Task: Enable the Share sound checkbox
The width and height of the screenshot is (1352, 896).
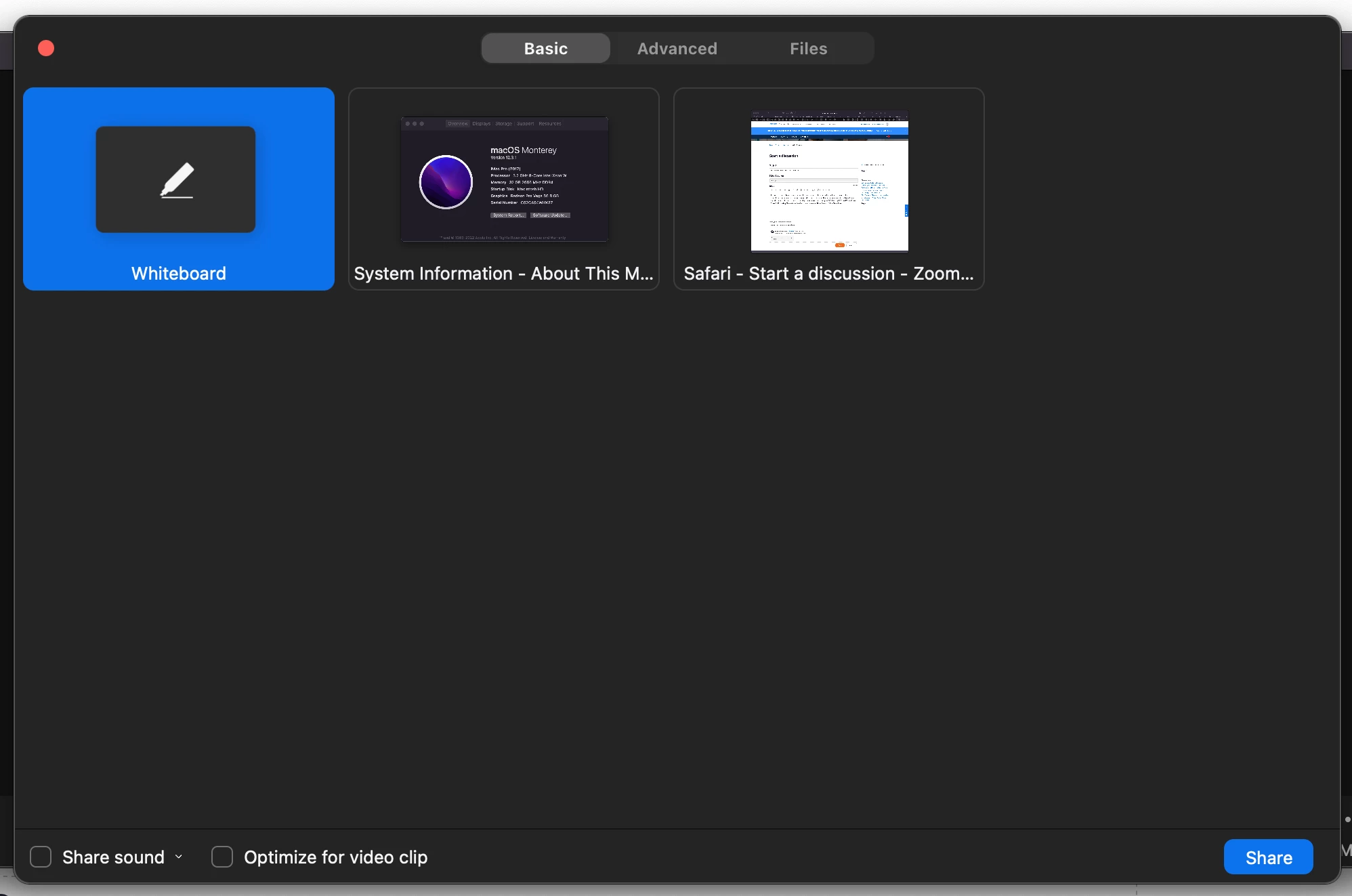Action: click(x=41, y=857)
